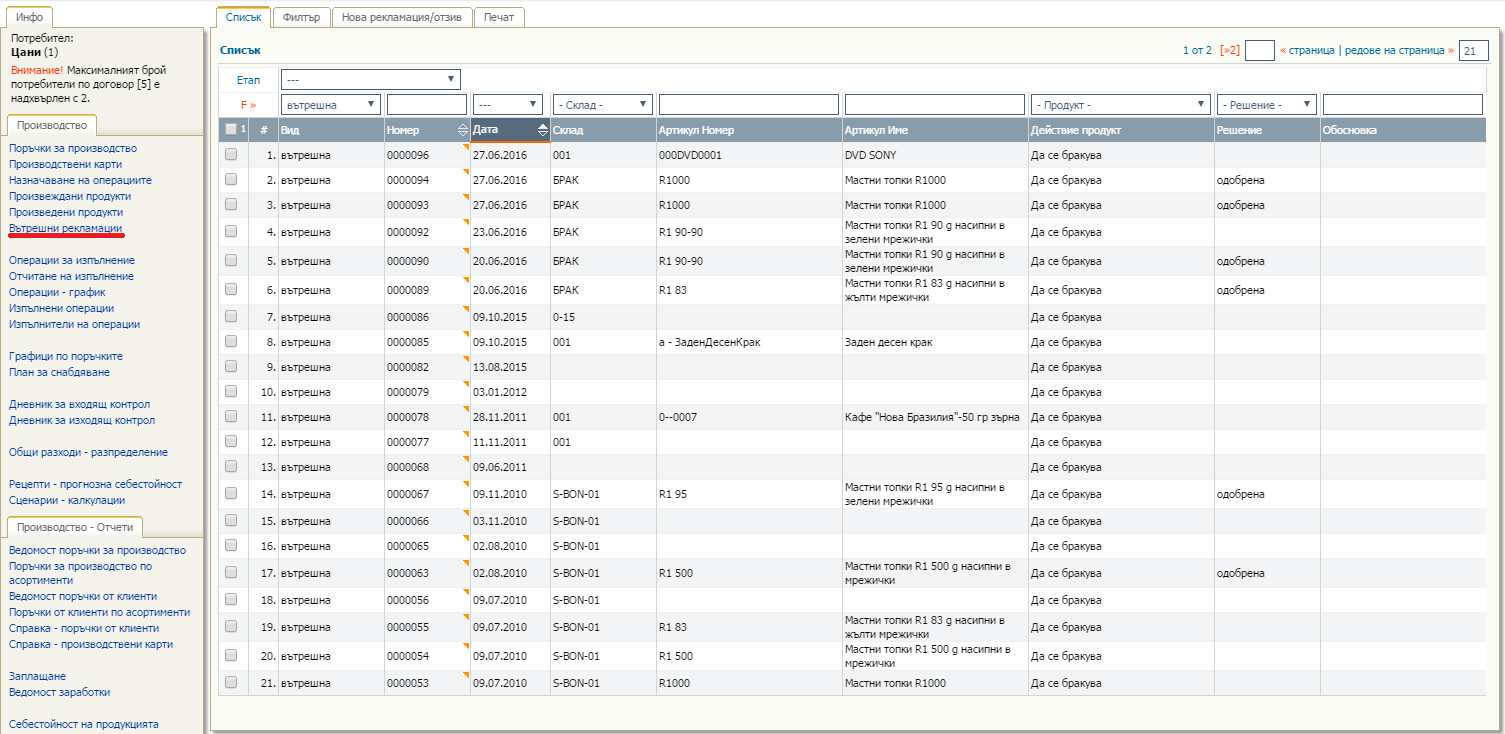Open the Филтър tab
Viewport: 1505px width, 734px height.
(301, 17)
